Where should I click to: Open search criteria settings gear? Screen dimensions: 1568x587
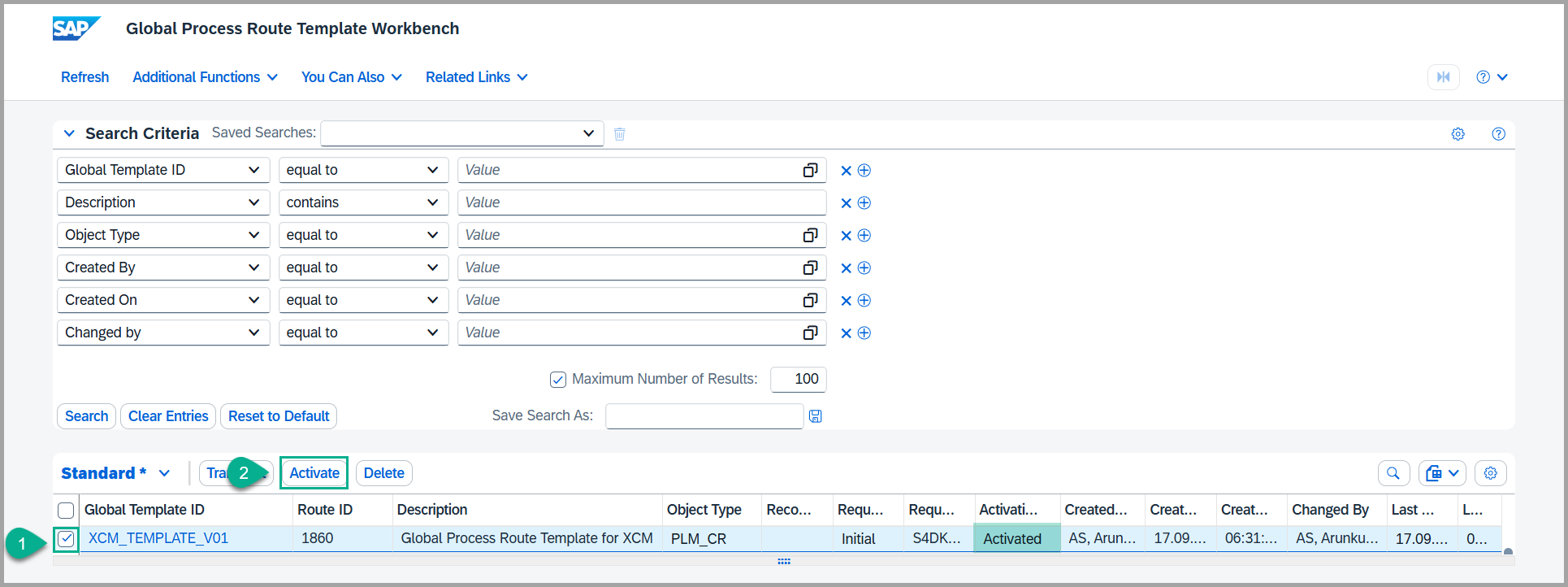[1458, 134]
